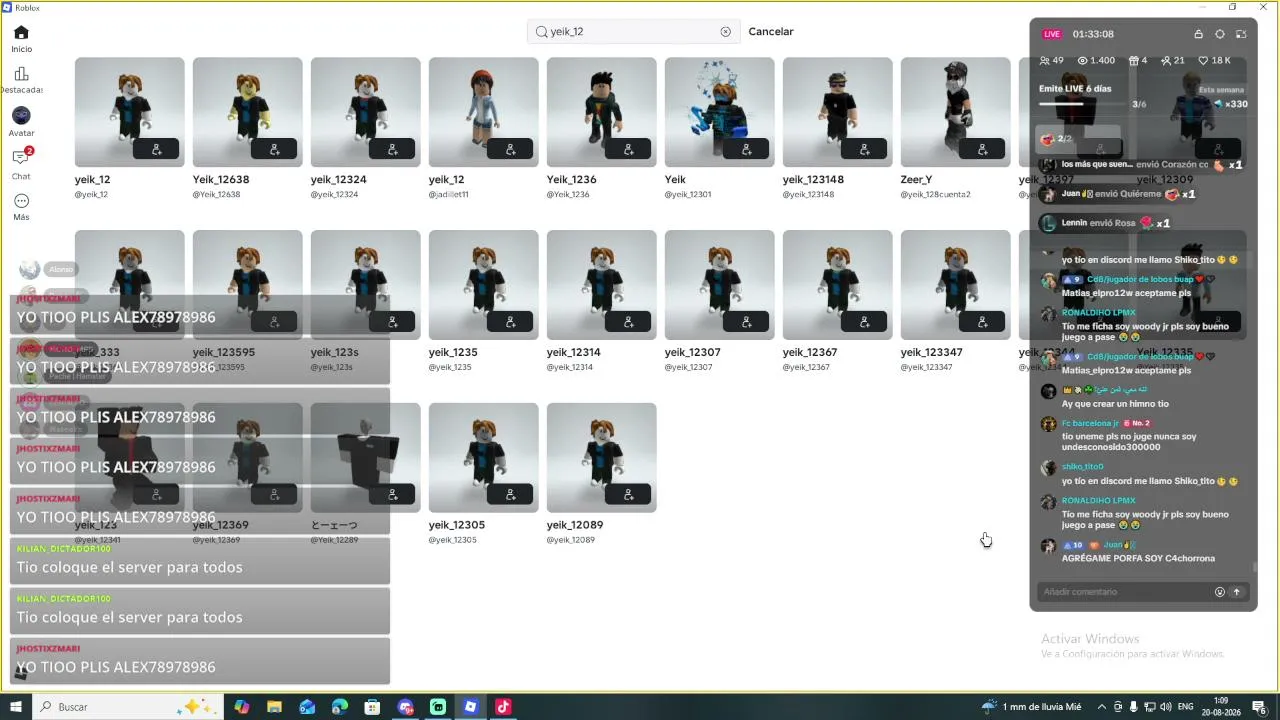
Task: Open the emoji picker in the comment box
Action: (x=1219, y=592)
